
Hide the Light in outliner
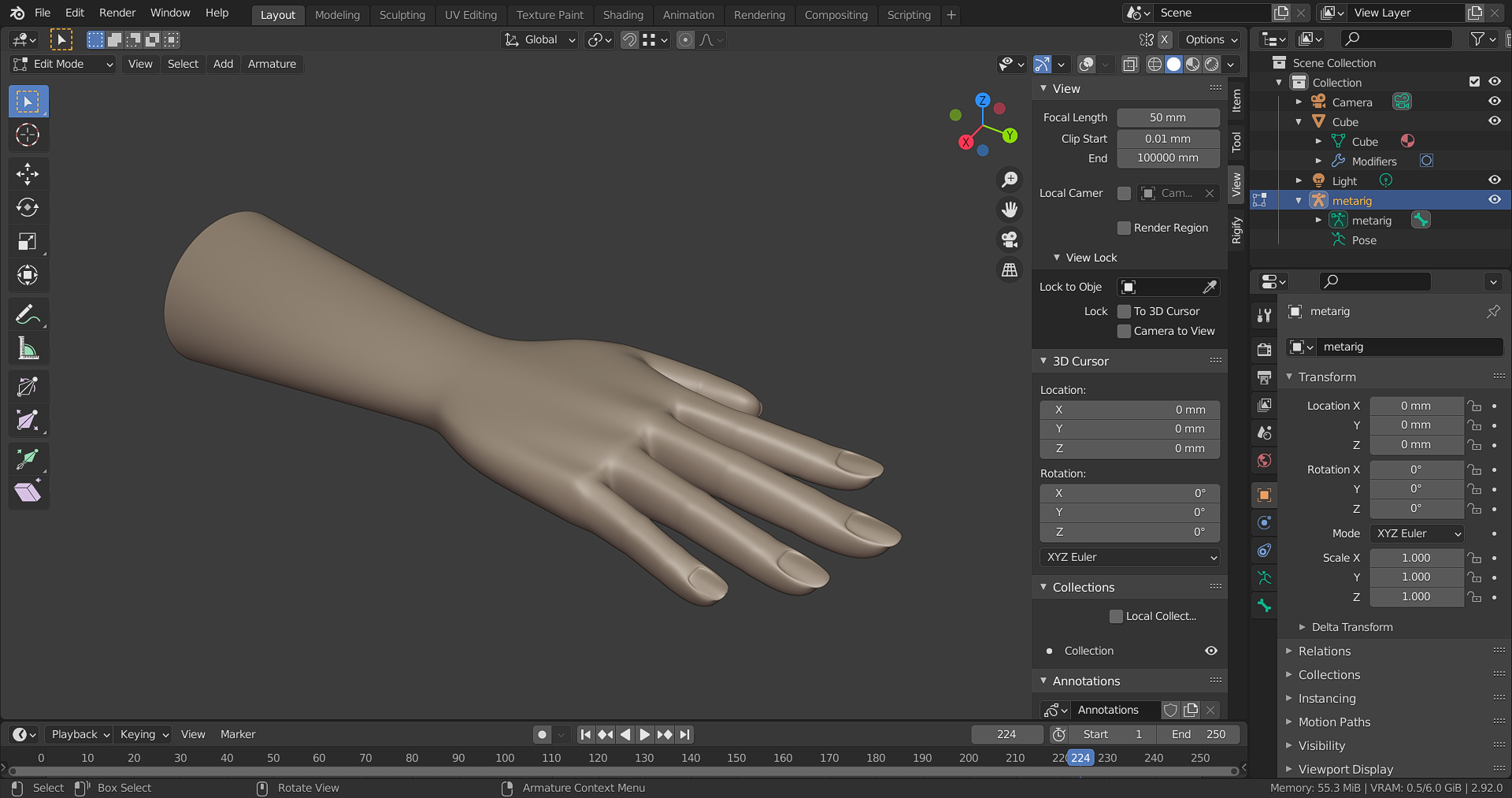coord(1495,180)
